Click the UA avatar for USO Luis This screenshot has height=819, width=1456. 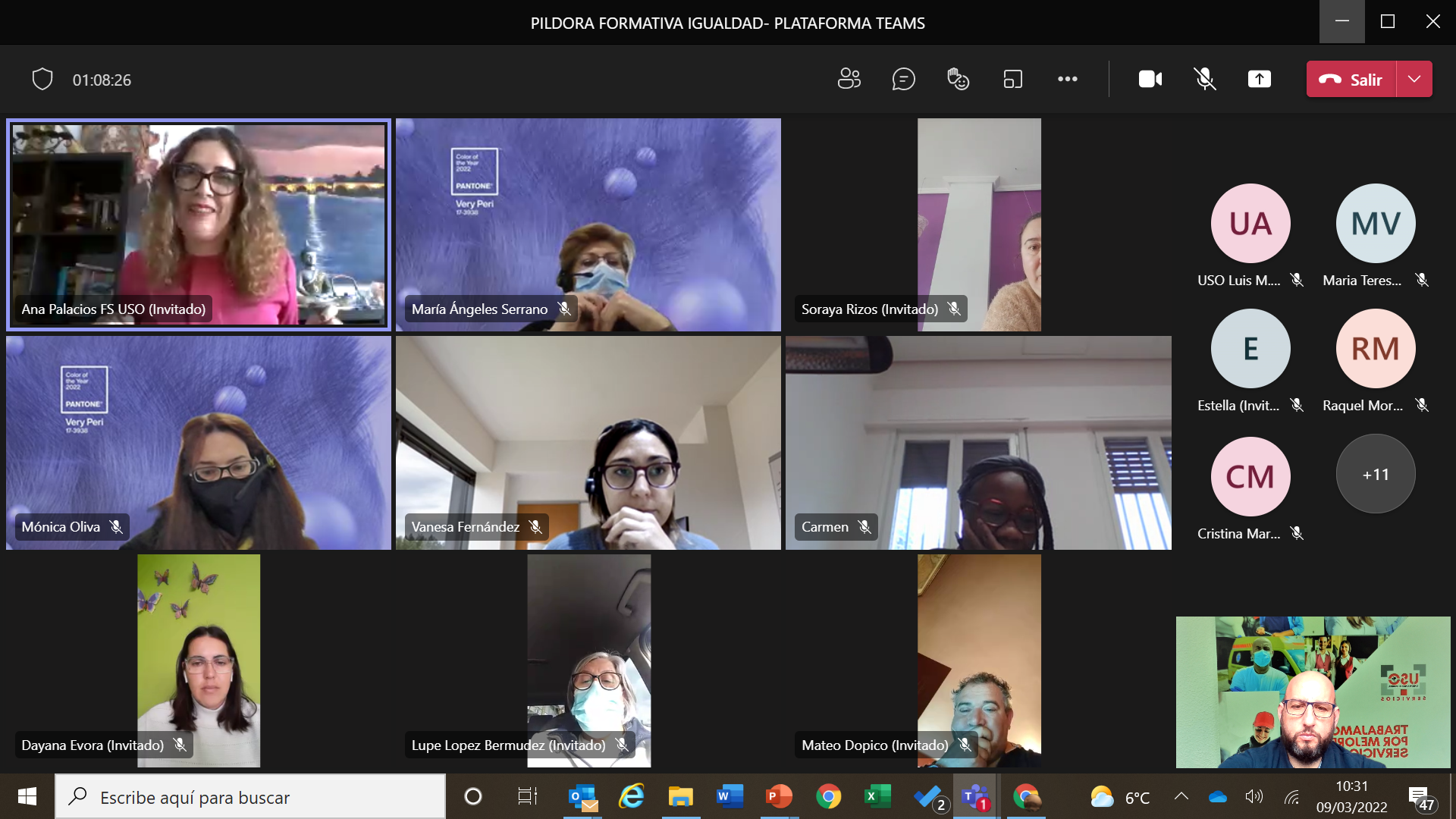(1250, 224)
